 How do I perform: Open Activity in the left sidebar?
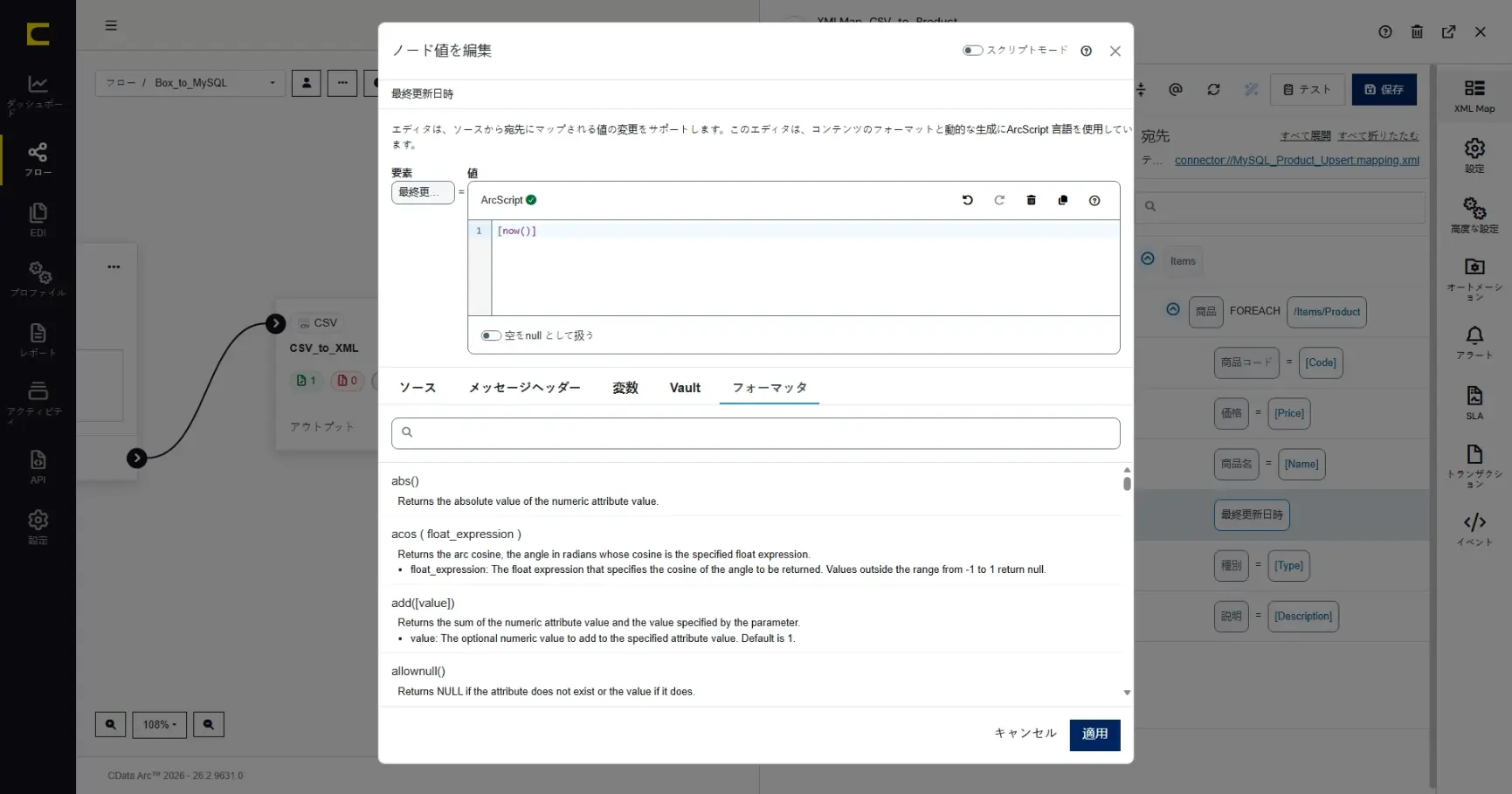pos(38,401)
